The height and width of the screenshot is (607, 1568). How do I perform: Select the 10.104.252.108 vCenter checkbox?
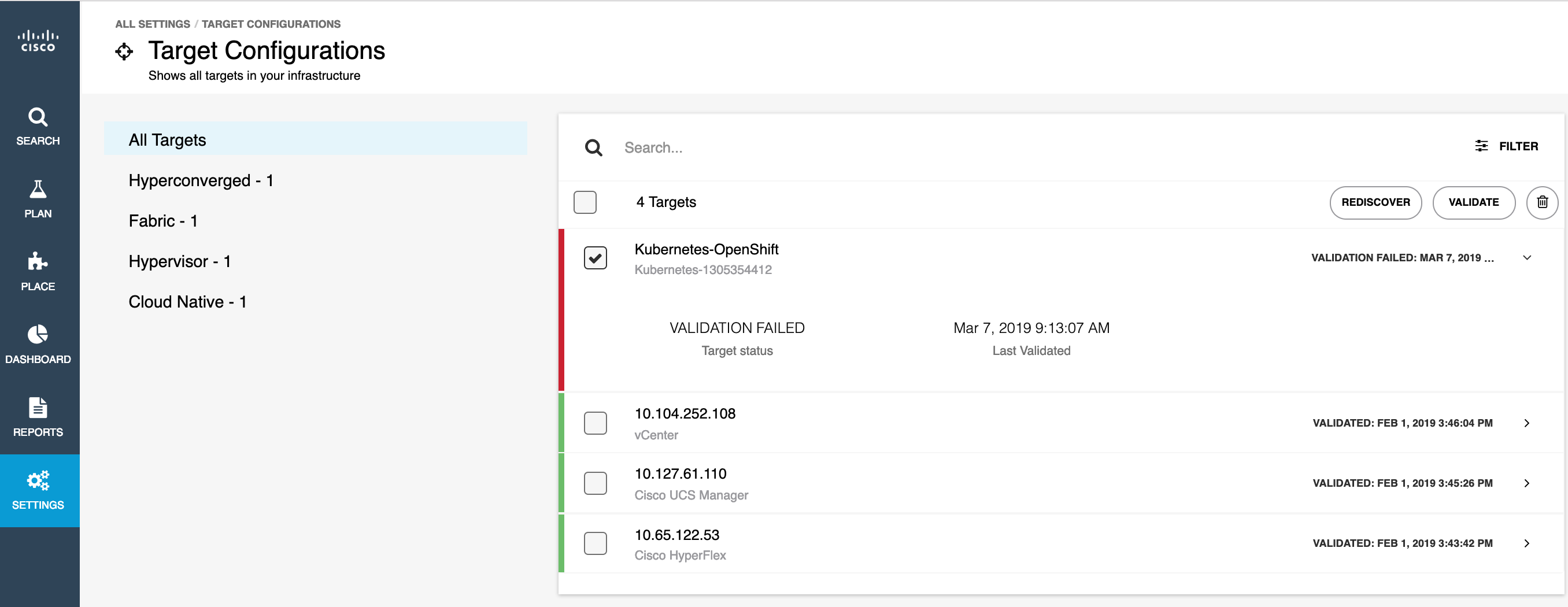point(596,423)
